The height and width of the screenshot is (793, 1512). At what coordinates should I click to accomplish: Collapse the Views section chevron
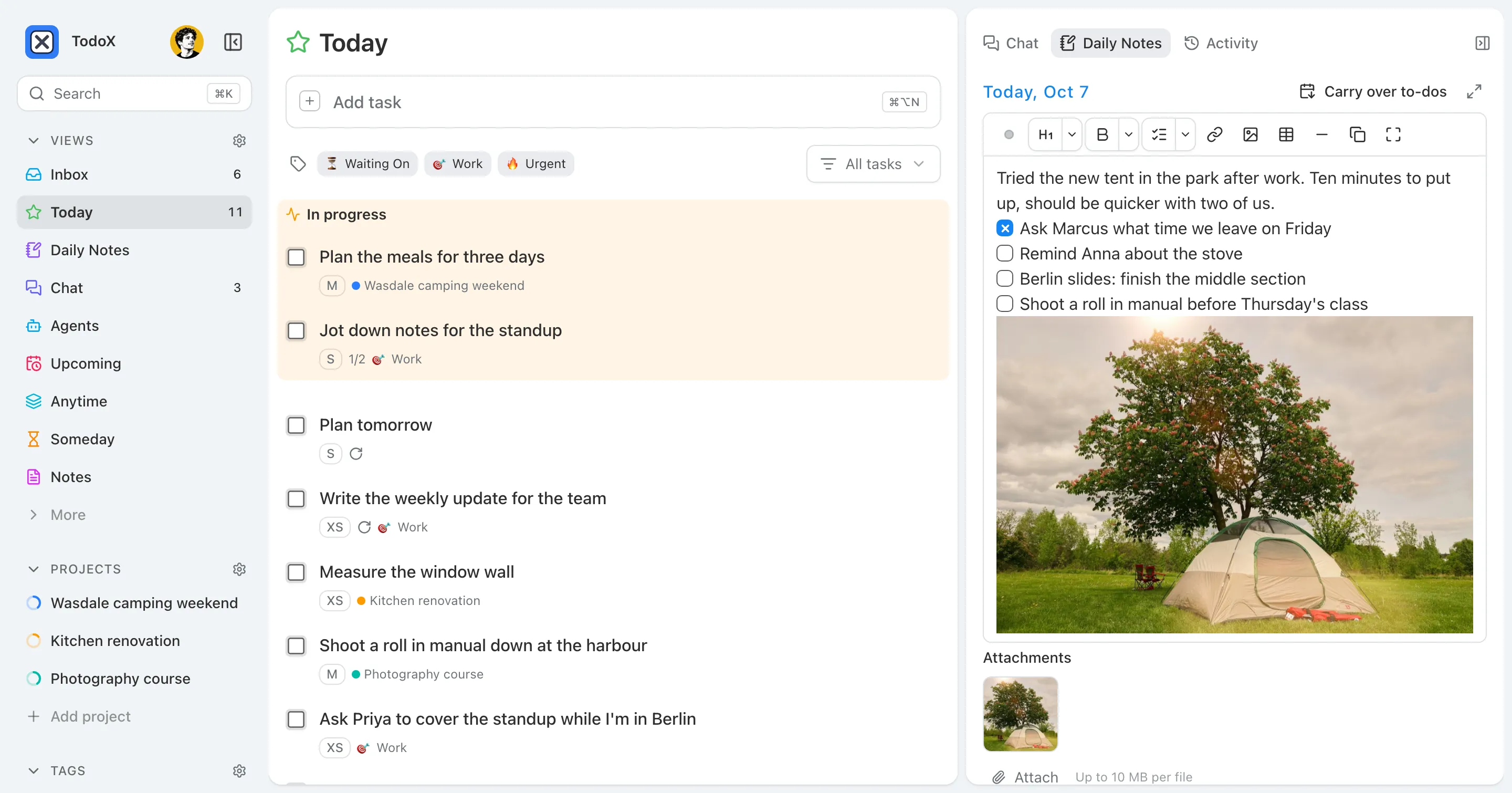34,140
